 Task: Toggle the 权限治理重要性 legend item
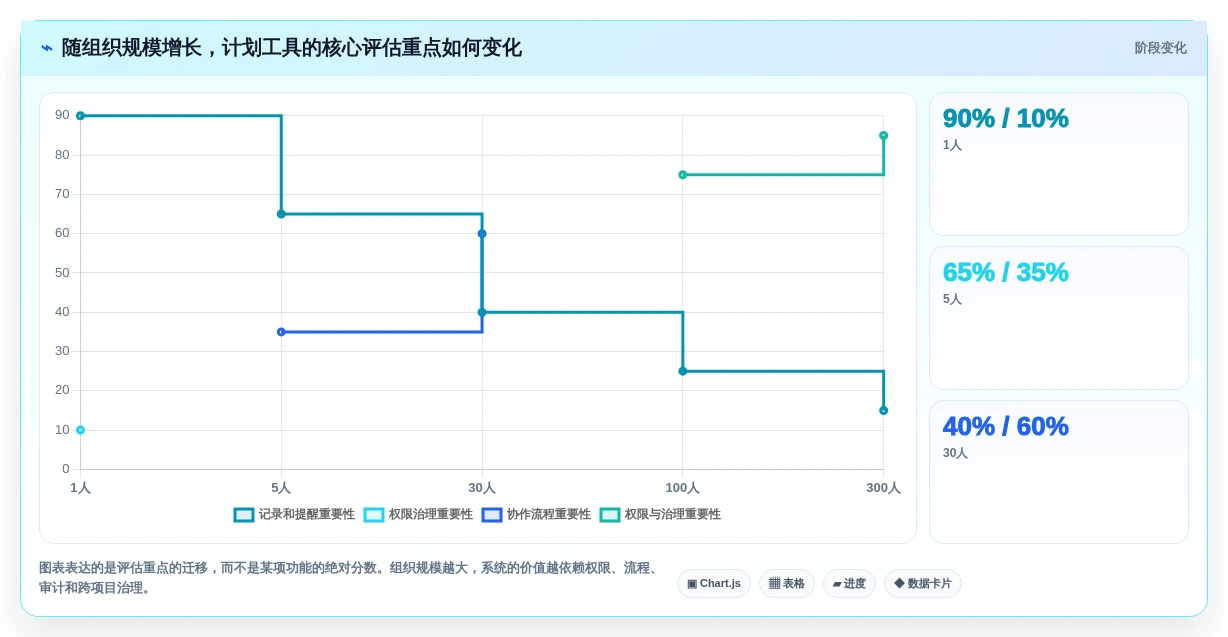(418, 514)
